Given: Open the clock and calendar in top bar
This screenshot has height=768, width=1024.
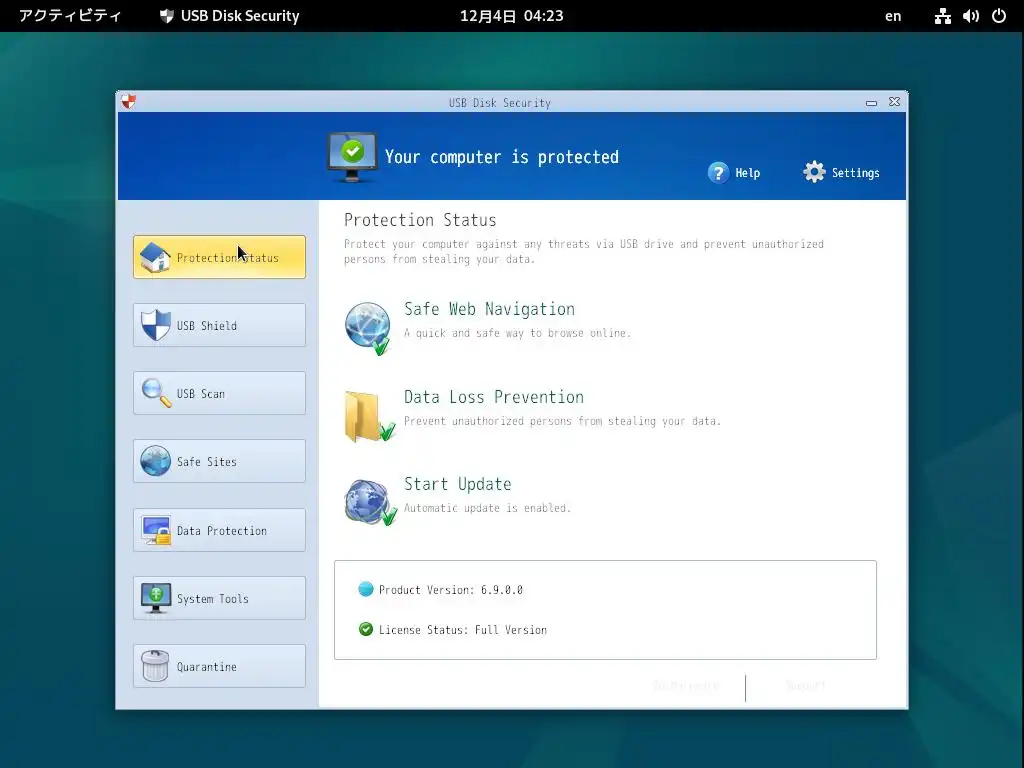Looking at the screenshot, I should pos(511,16).
